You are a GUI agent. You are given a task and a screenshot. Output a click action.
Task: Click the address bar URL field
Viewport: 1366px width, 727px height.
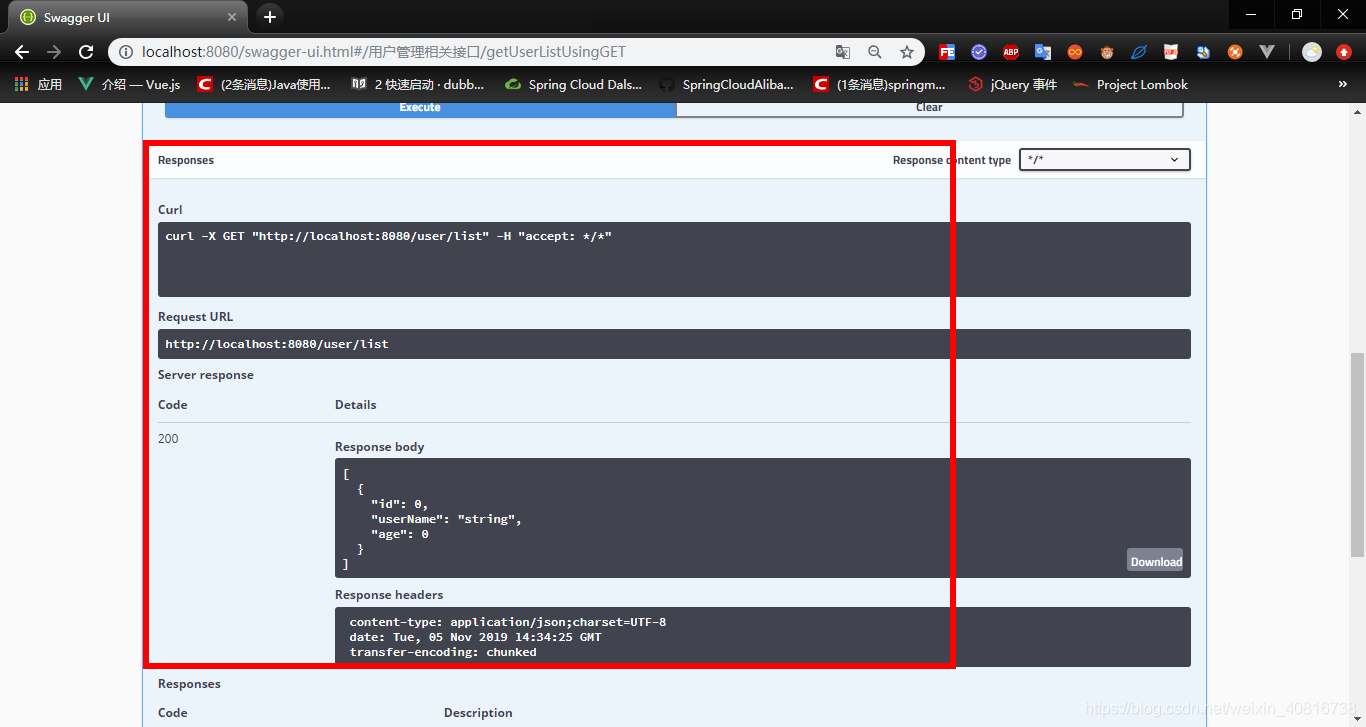(x=480, y=52)
